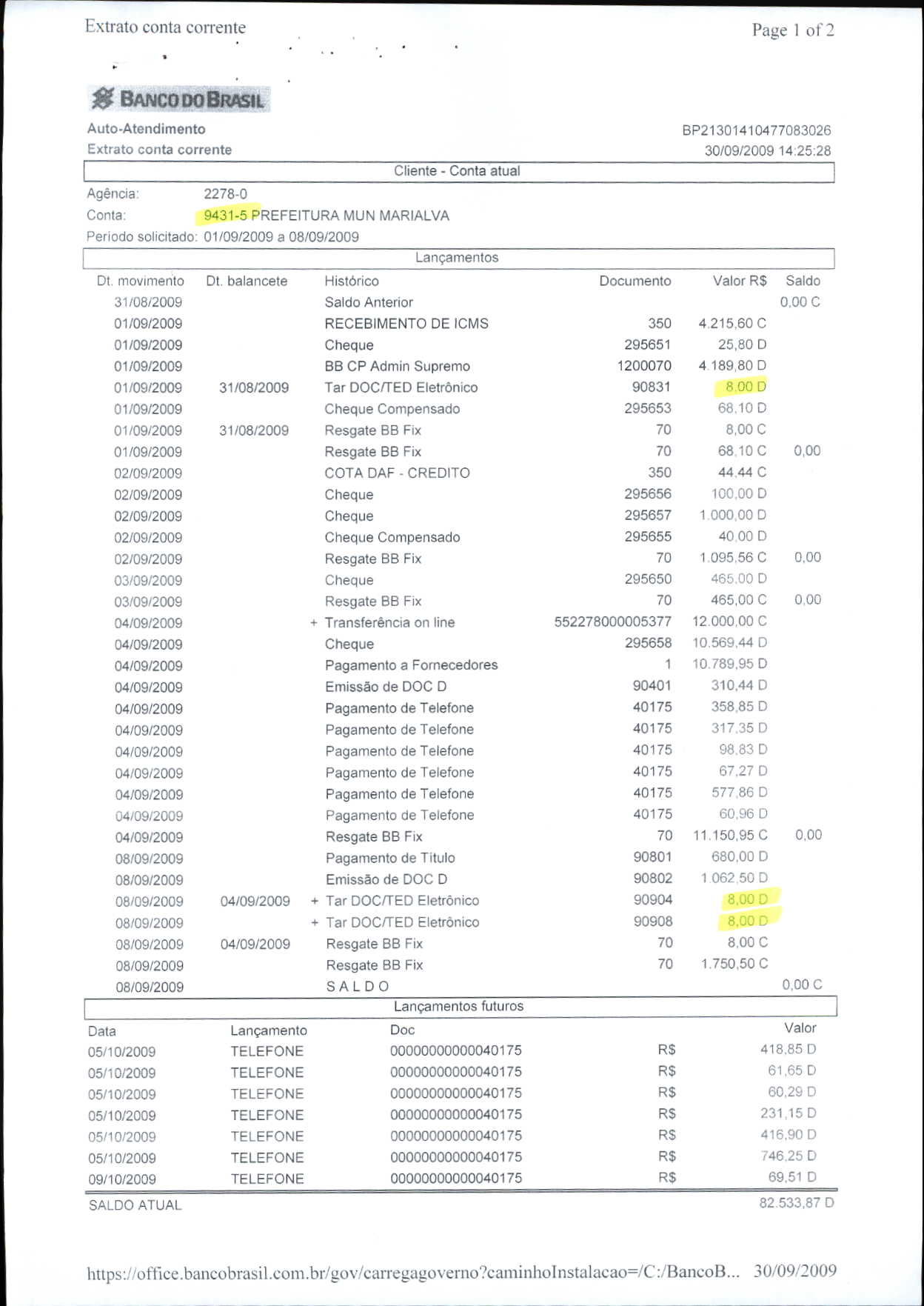Click the amount '12.000,00 C'
This screenshot has height=1306, width=924.
point(729,622)
